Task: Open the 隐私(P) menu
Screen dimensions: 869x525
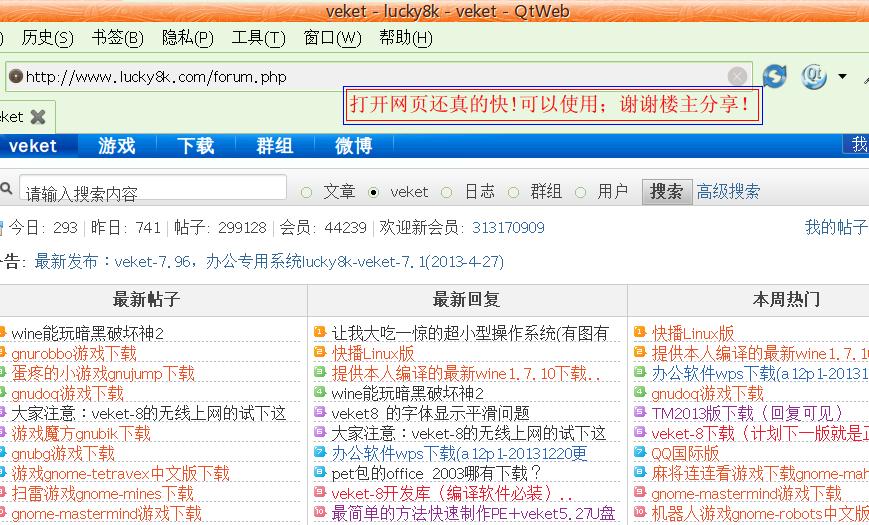Action: point(187,38)
